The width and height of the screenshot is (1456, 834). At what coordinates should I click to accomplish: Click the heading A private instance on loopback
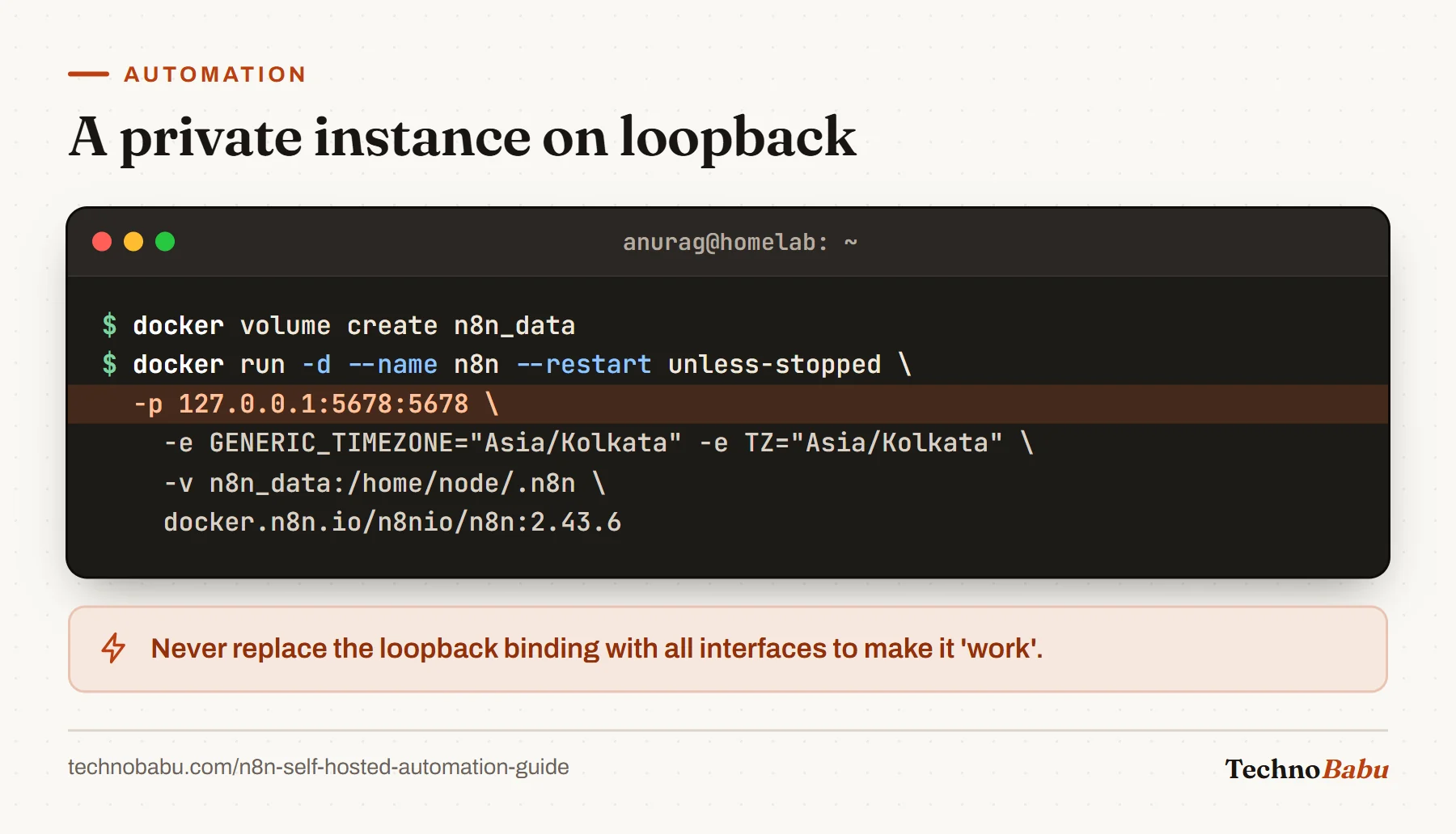[x=462, y=137]
